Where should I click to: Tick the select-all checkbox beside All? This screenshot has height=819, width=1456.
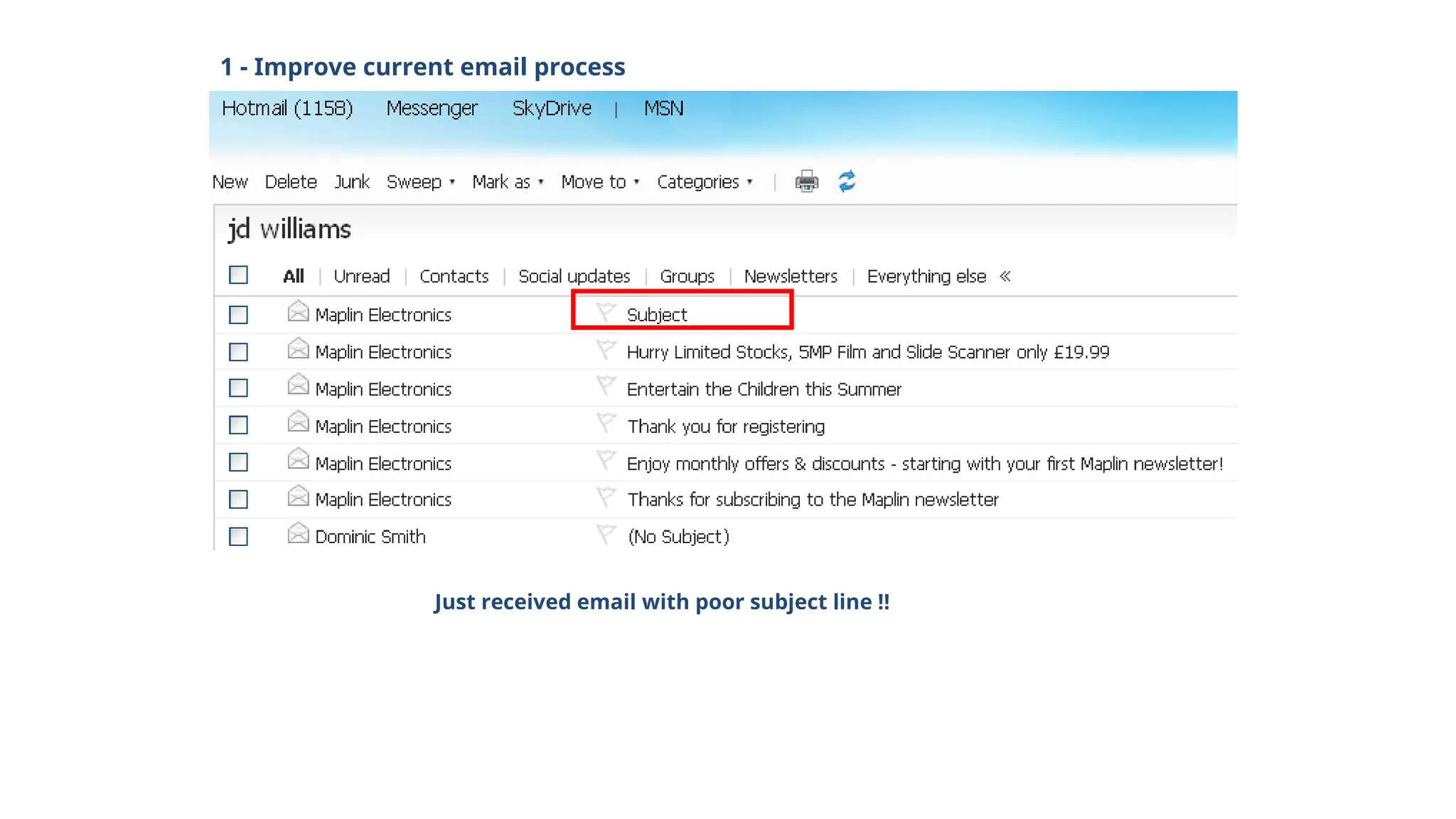pyautogui.click(x=238, y=274)
